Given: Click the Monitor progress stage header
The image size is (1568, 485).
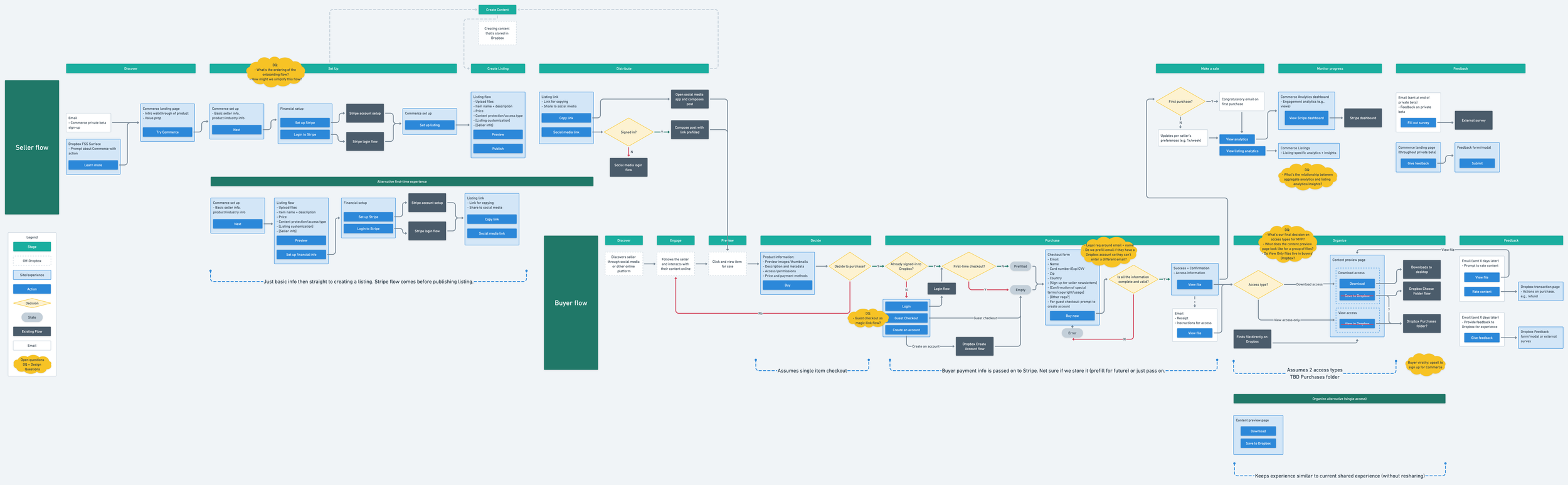Looking at the screenshot, I should tap(1330, 68).
